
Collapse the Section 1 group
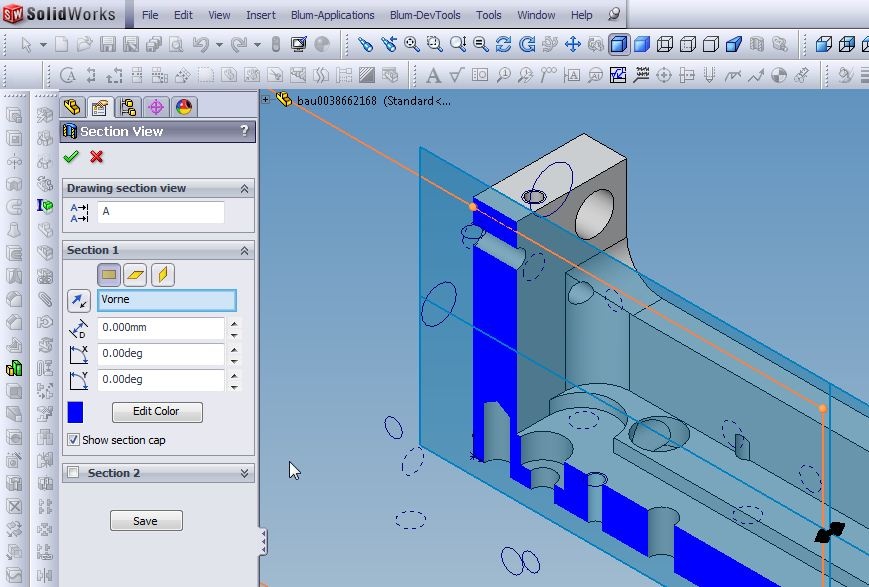click(244, 251)
